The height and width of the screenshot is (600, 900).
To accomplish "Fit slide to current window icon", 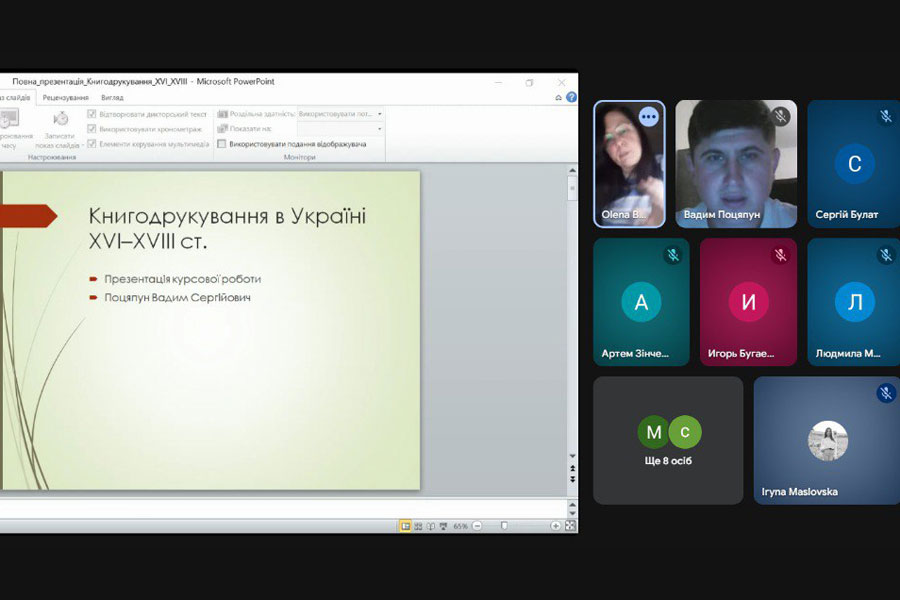I will (570, 526).
